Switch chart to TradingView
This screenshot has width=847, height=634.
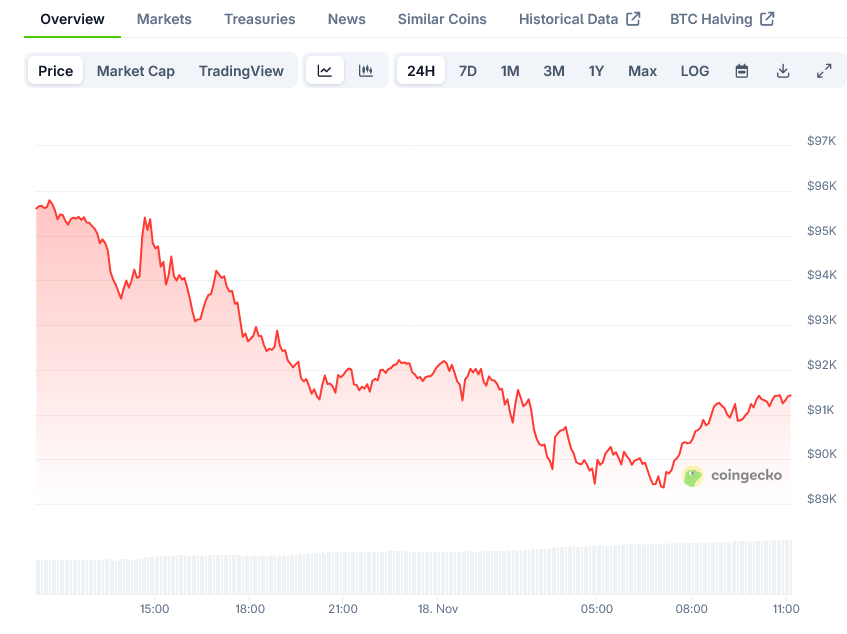pyautogui.click(x=241, y=71)
